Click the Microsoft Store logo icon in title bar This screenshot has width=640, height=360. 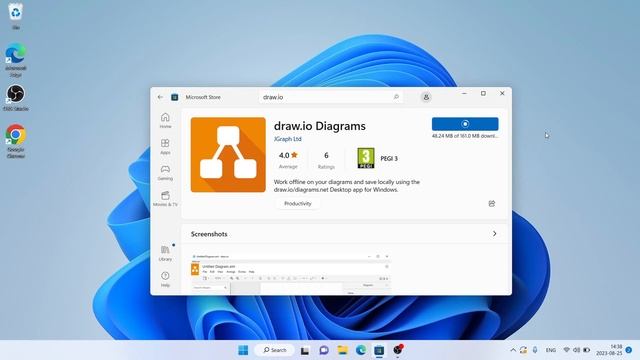(175, 97)
